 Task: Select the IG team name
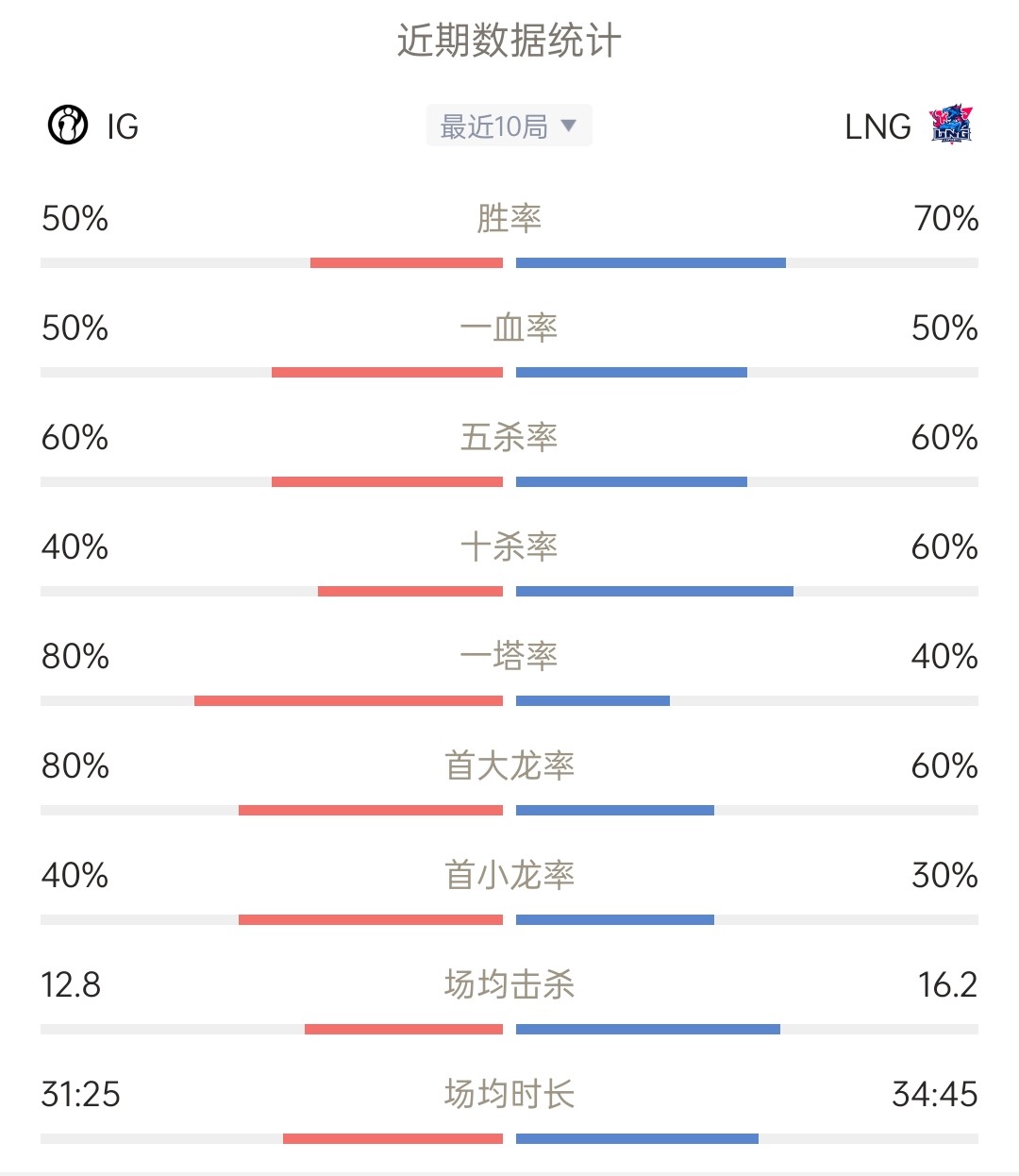[123, 126]
